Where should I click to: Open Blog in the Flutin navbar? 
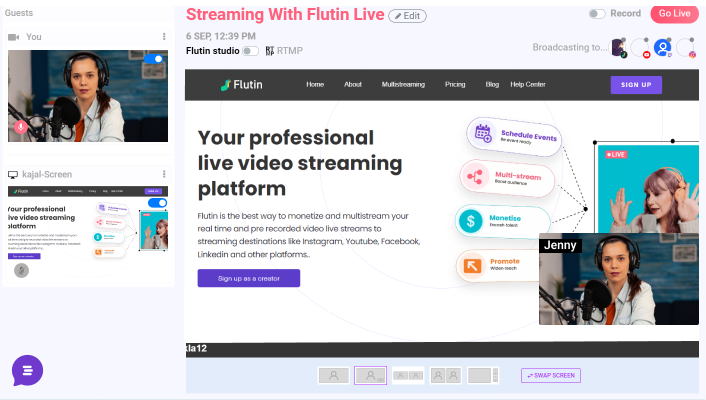pyautogui.click(x=492, y=84)
